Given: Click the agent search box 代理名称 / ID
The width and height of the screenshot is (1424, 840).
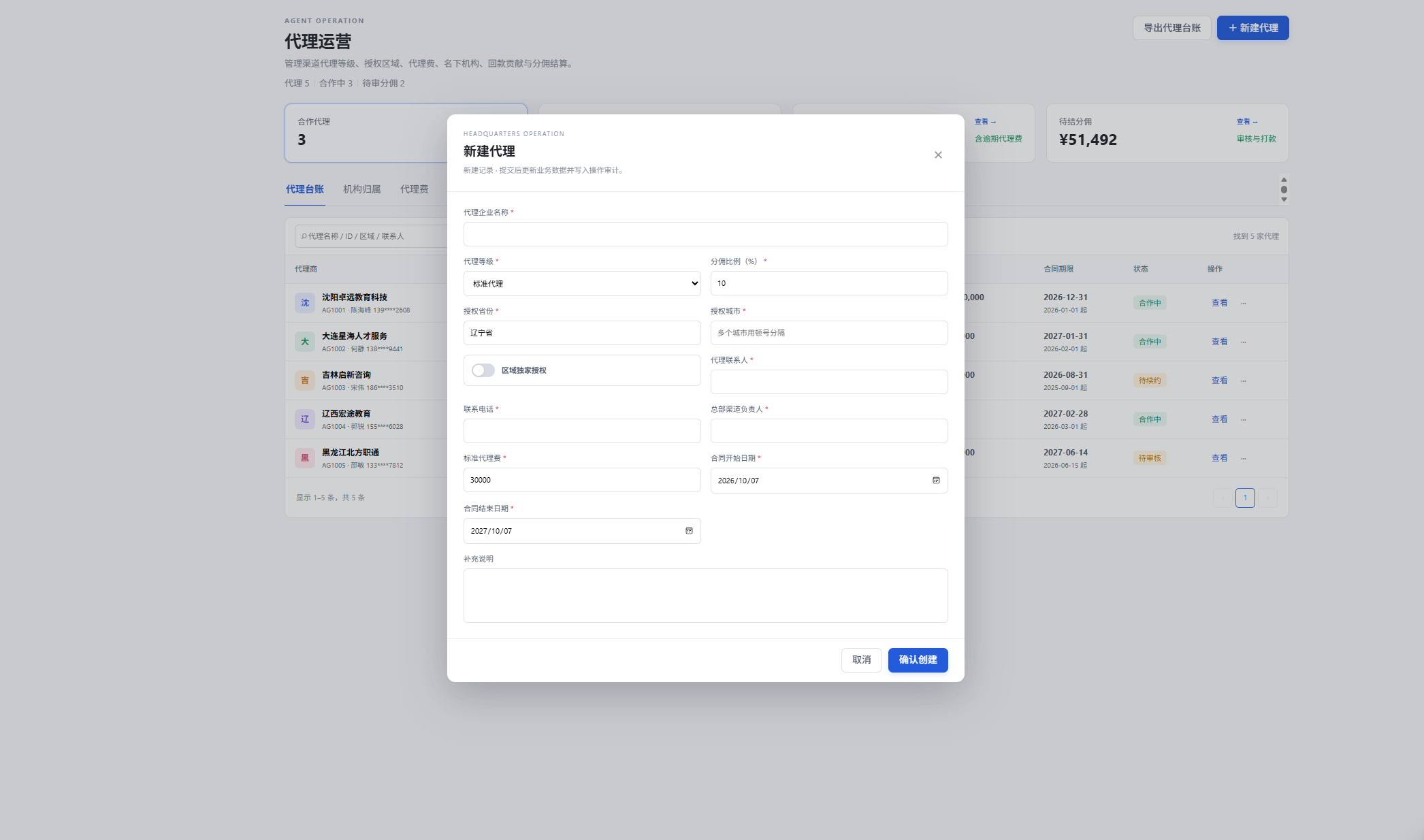Looking at the screenshot, I should [x=371, y=236].
